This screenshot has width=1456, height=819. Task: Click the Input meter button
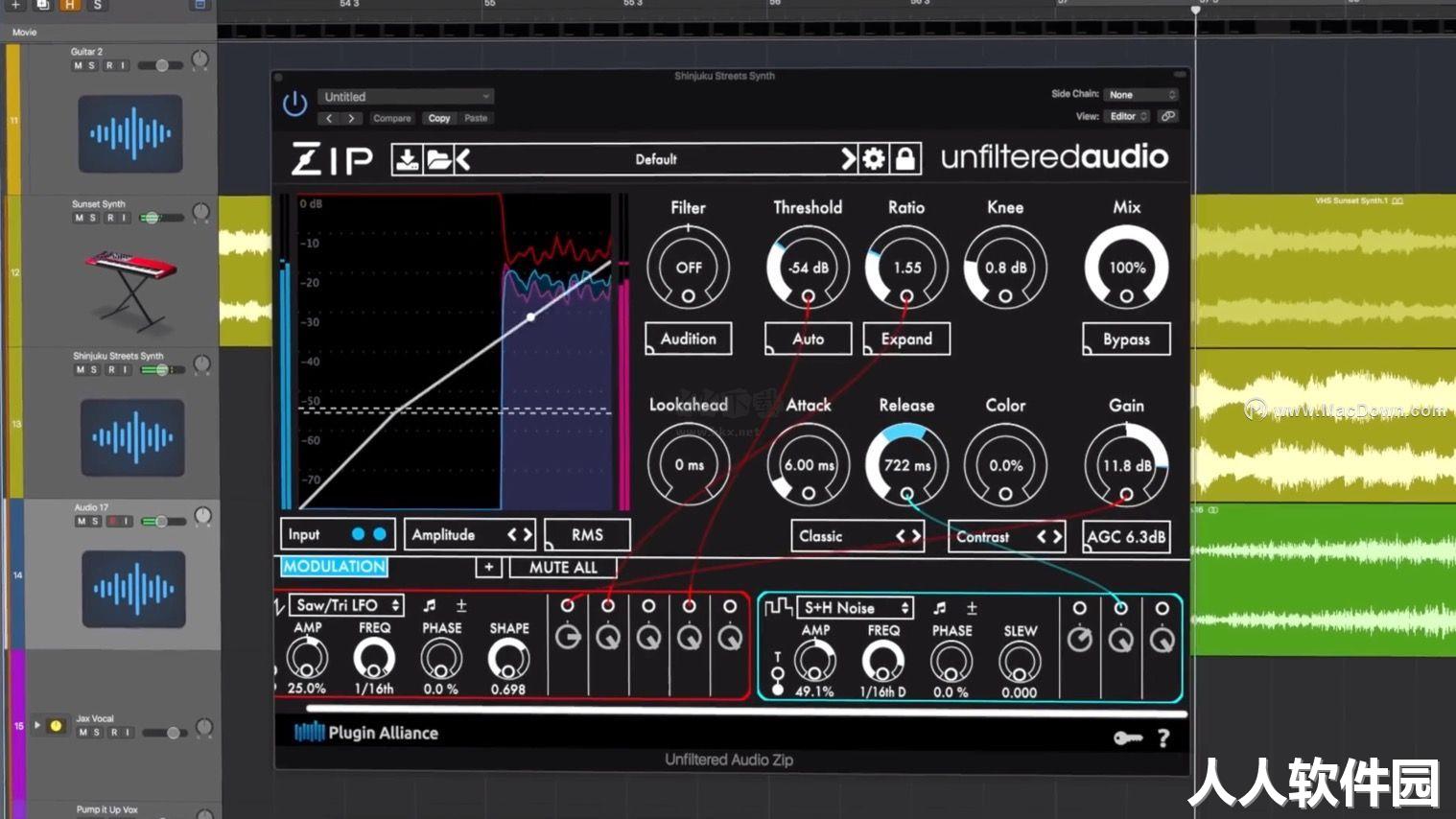(337, 535)
